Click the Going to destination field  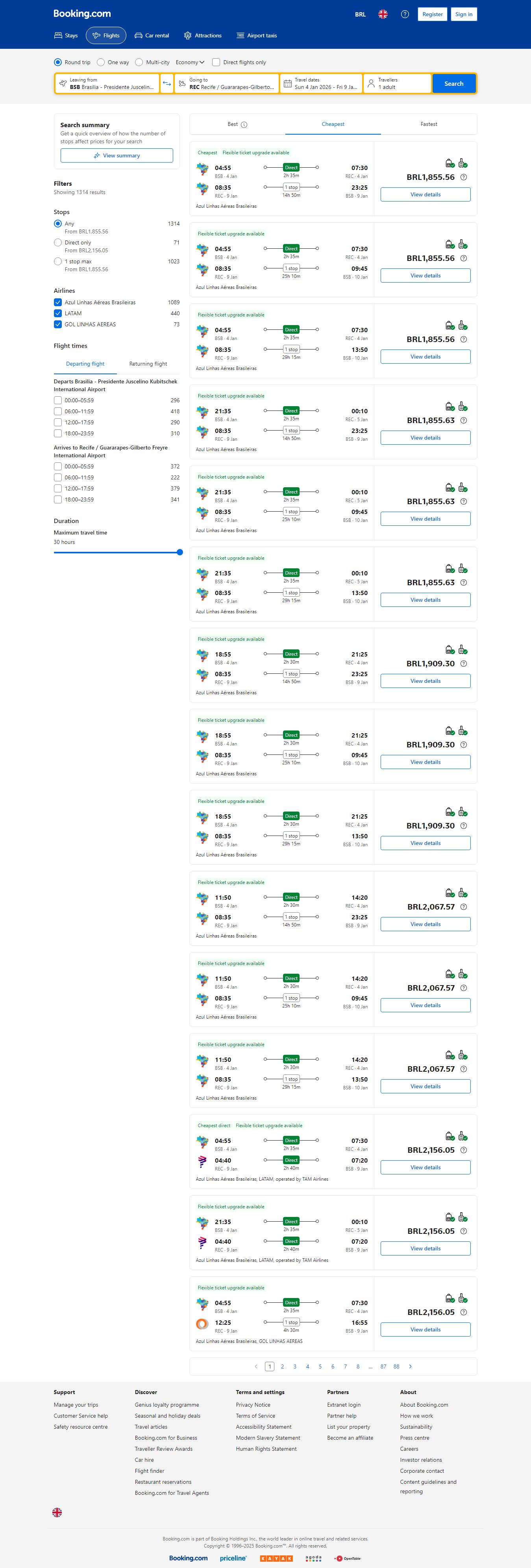(x=226, y=83)
